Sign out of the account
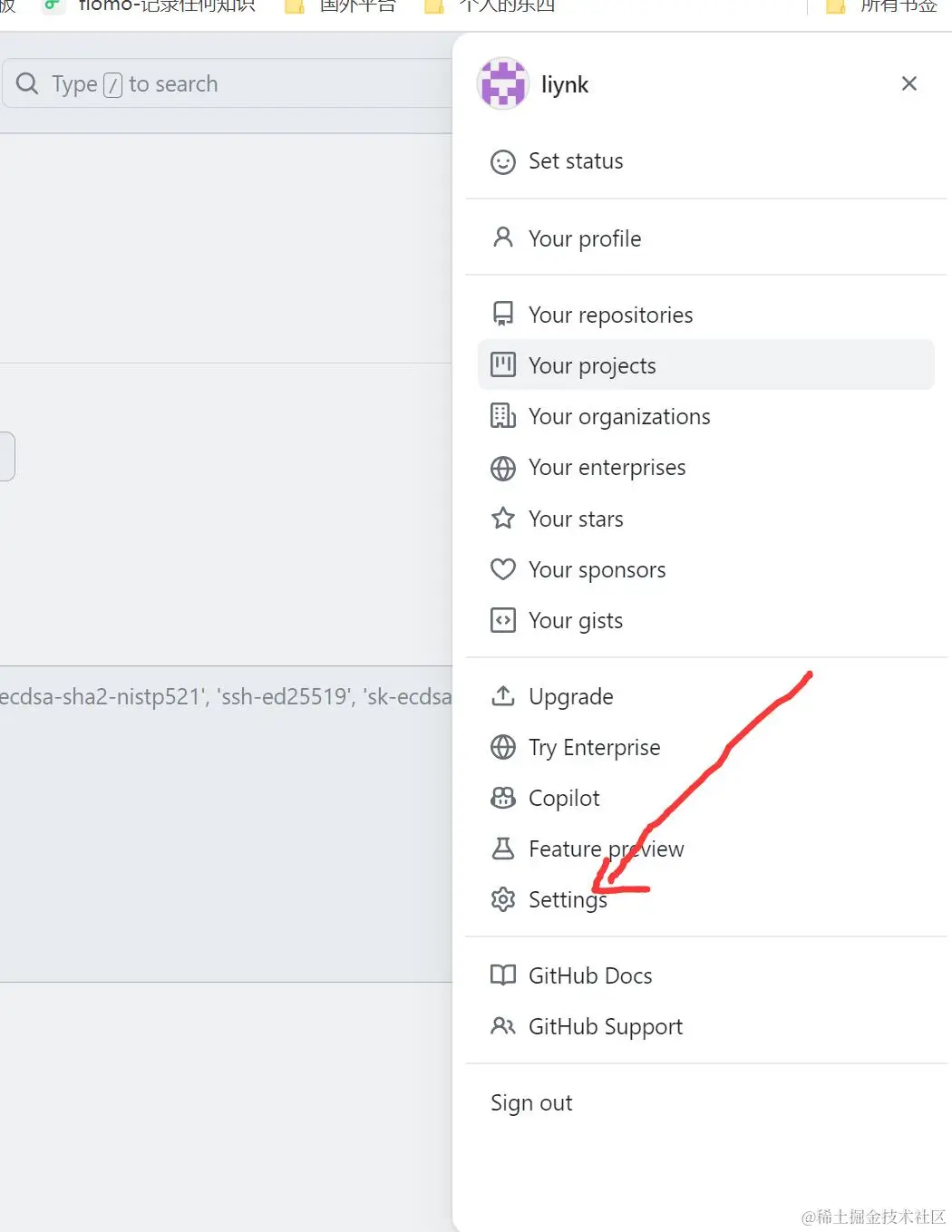Image resolution: width=952 pixels, height=1232 pixels. pos(531,1103)
